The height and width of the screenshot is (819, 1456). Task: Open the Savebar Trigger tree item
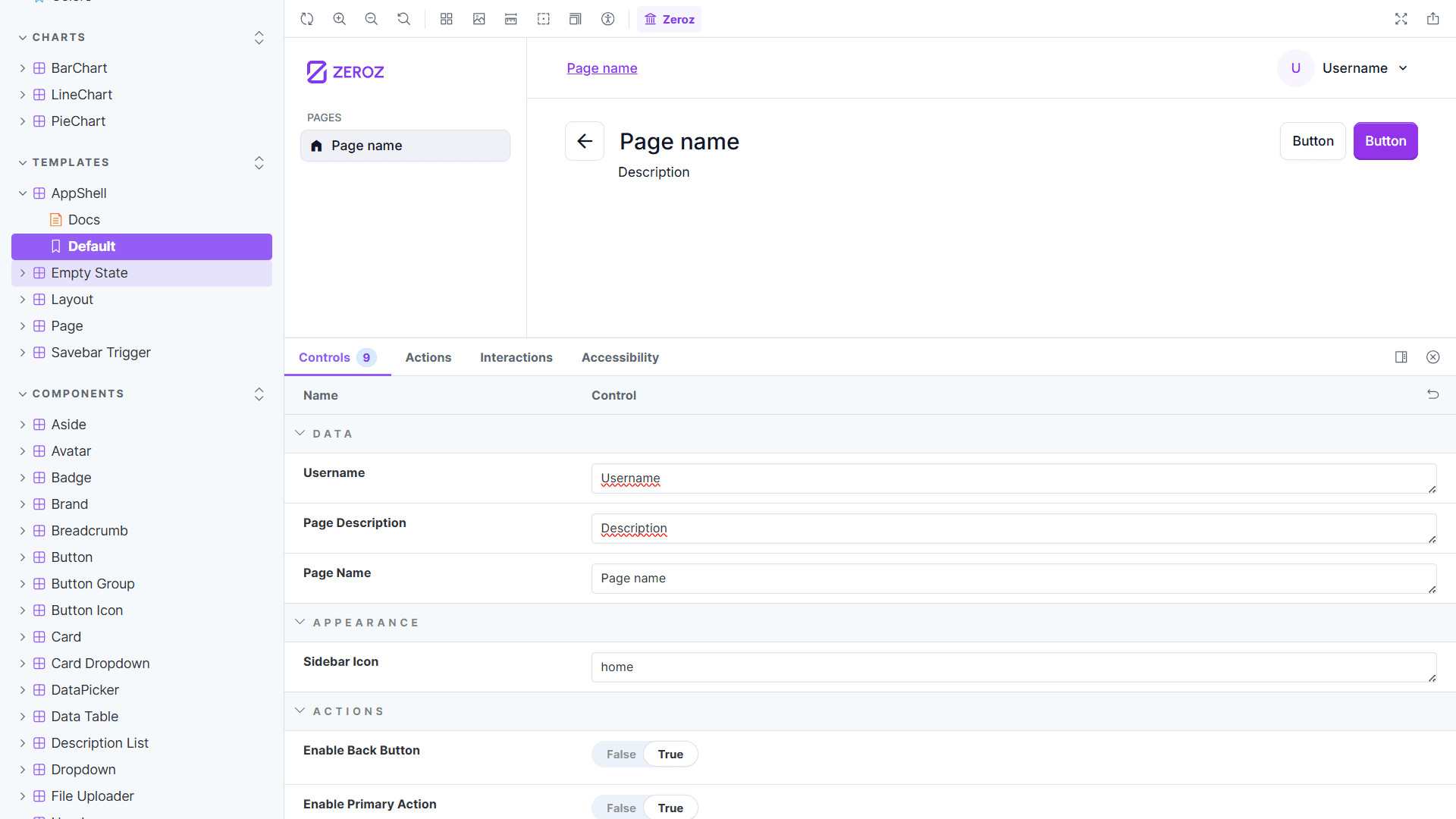(x=101, y=353)
